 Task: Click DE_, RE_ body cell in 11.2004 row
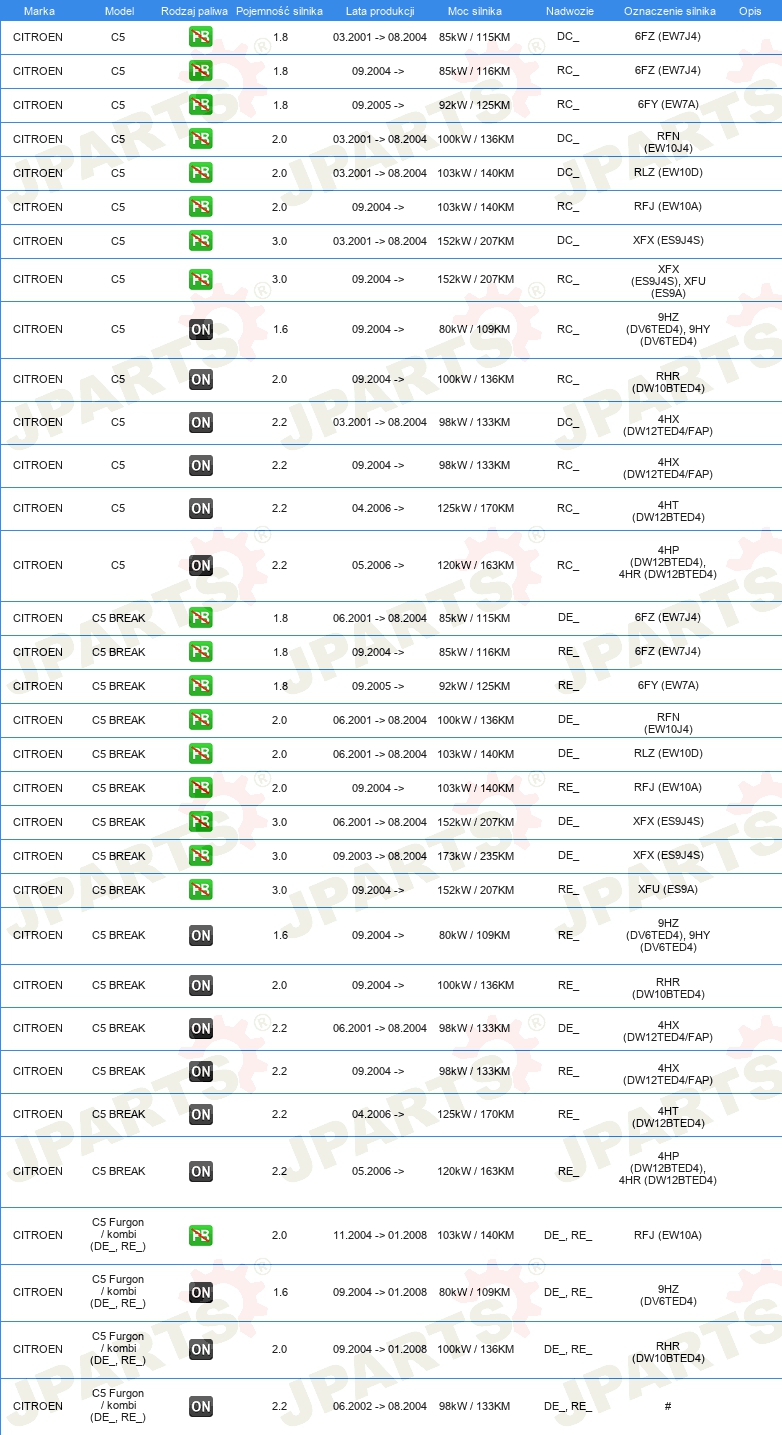pyautogui.click(x=568, y=1236)
